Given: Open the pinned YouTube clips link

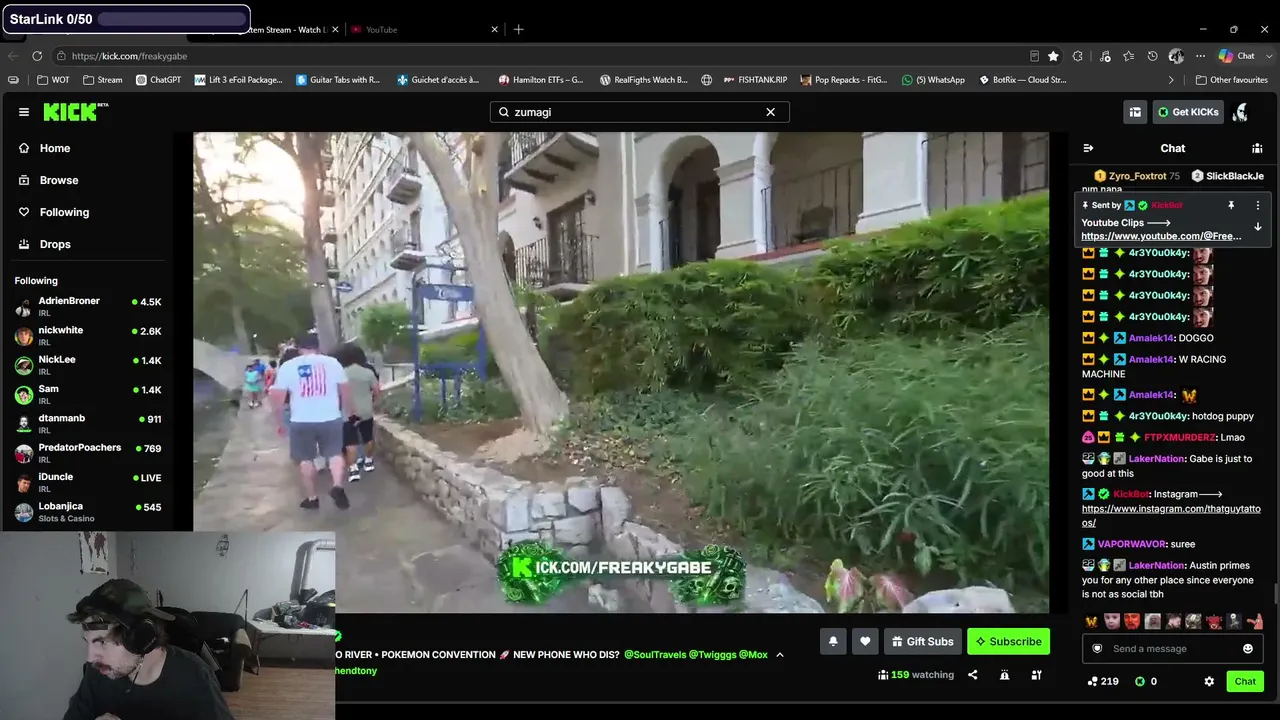Looking at the screenshot, I should 1161,236.
